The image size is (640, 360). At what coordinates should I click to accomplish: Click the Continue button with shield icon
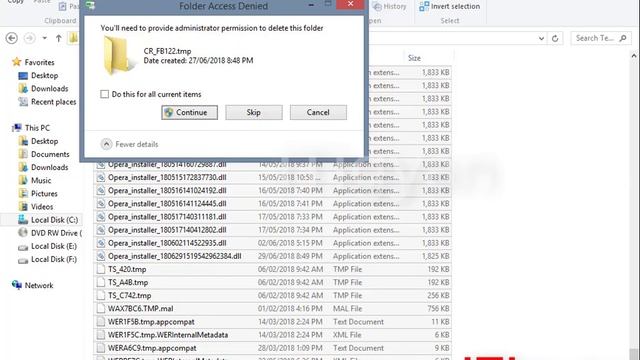[x=189, y=112]
